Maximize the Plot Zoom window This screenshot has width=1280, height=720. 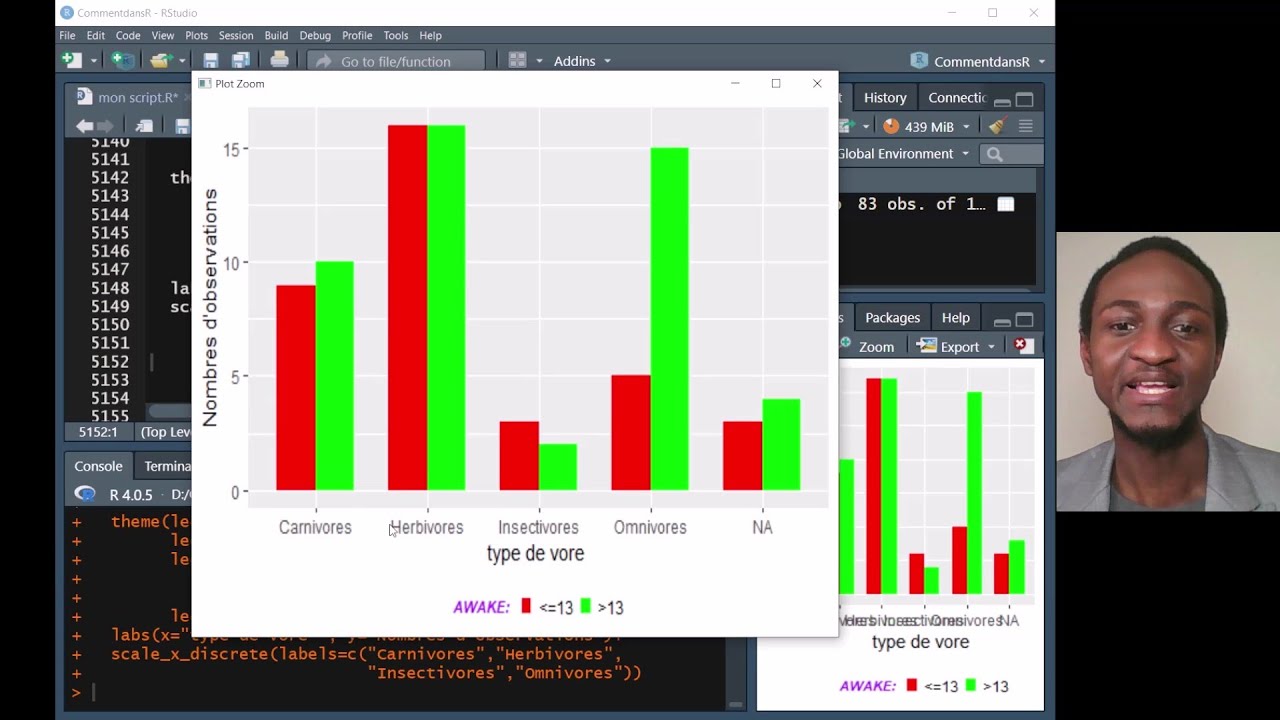[776, 83]
